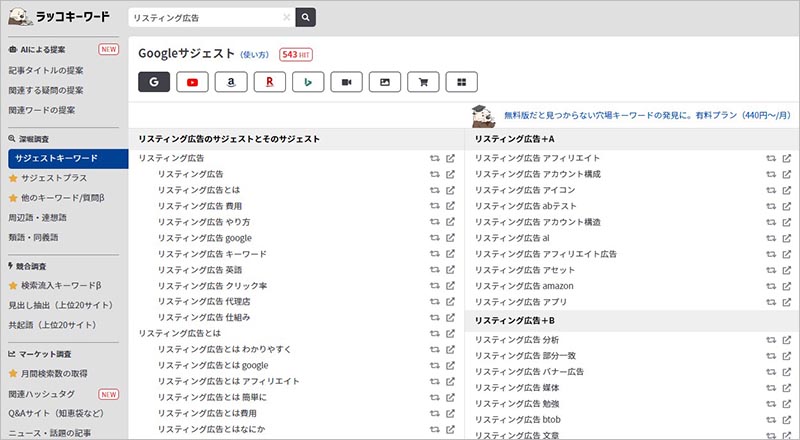
Task: Open リスティング広告 費用 in external link
Action: pos(450,206)
